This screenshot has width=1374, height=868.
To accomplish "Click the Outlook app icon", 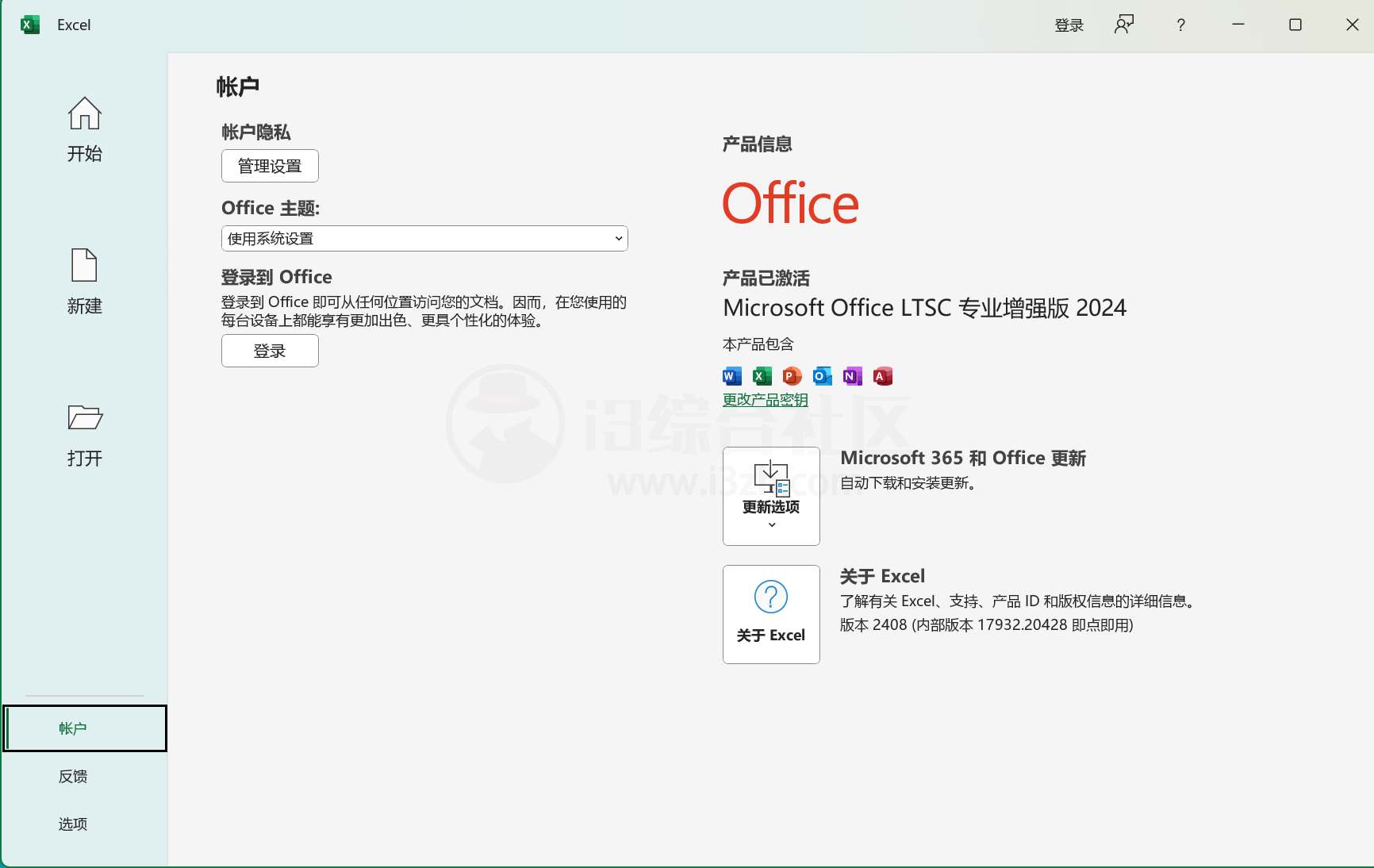I will tap(822, 376).
